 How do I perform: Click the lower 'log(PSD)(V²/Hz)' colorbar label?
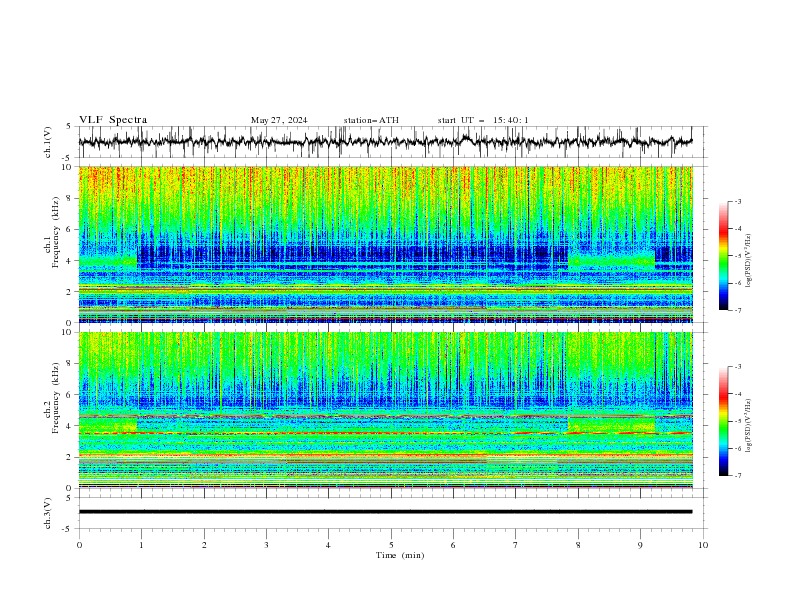click(x=750, y=426)
